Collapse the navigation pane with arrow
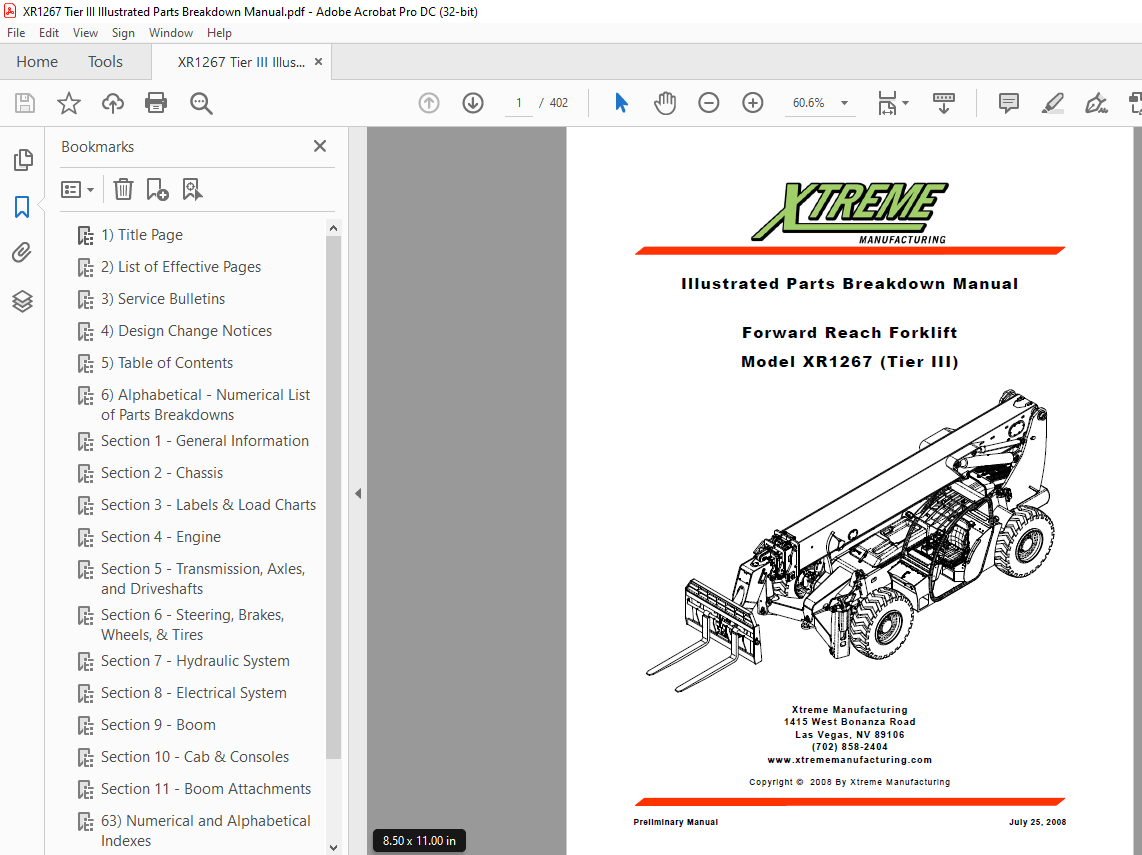The width and height of the screenshot is (1142, 855). coord(358,493)
